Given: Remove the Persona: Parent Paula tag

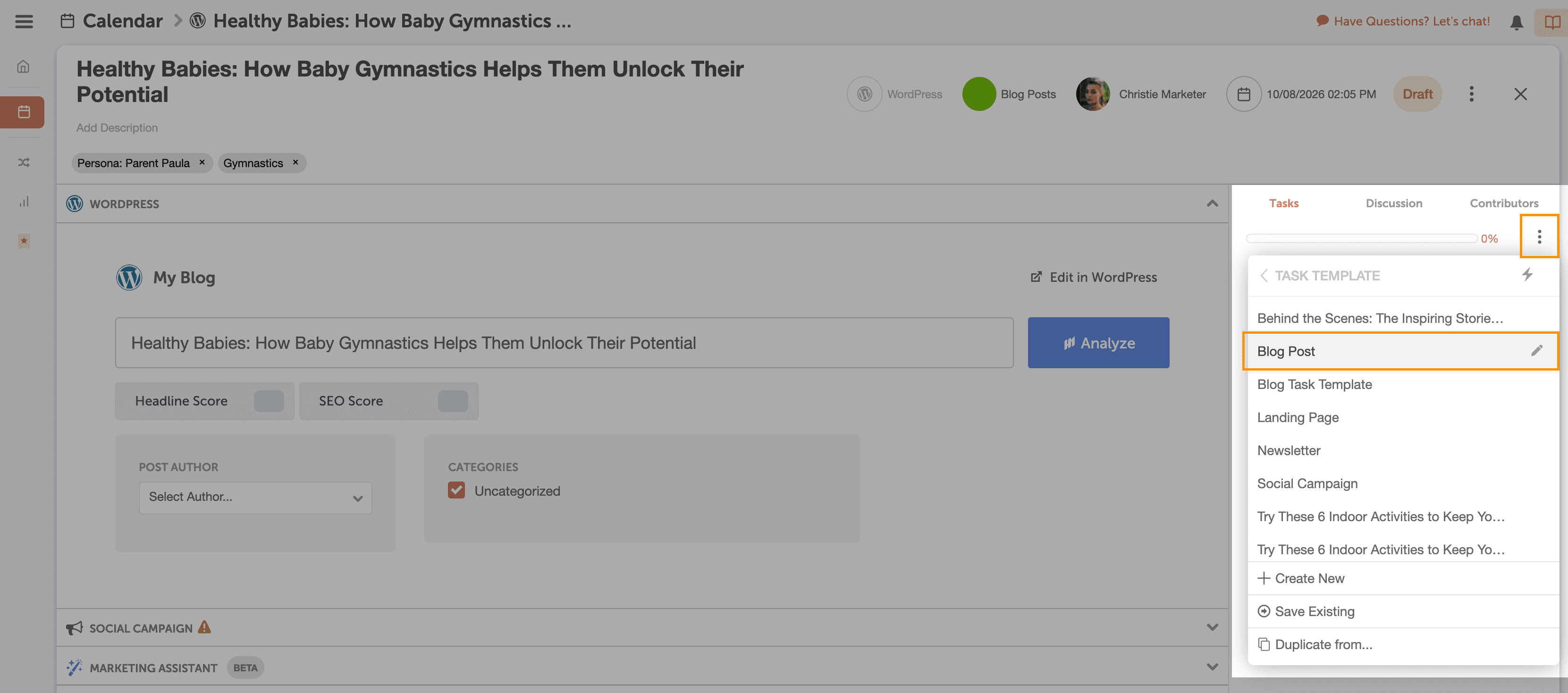Looking at the screenshot, I should click(202, 162).
